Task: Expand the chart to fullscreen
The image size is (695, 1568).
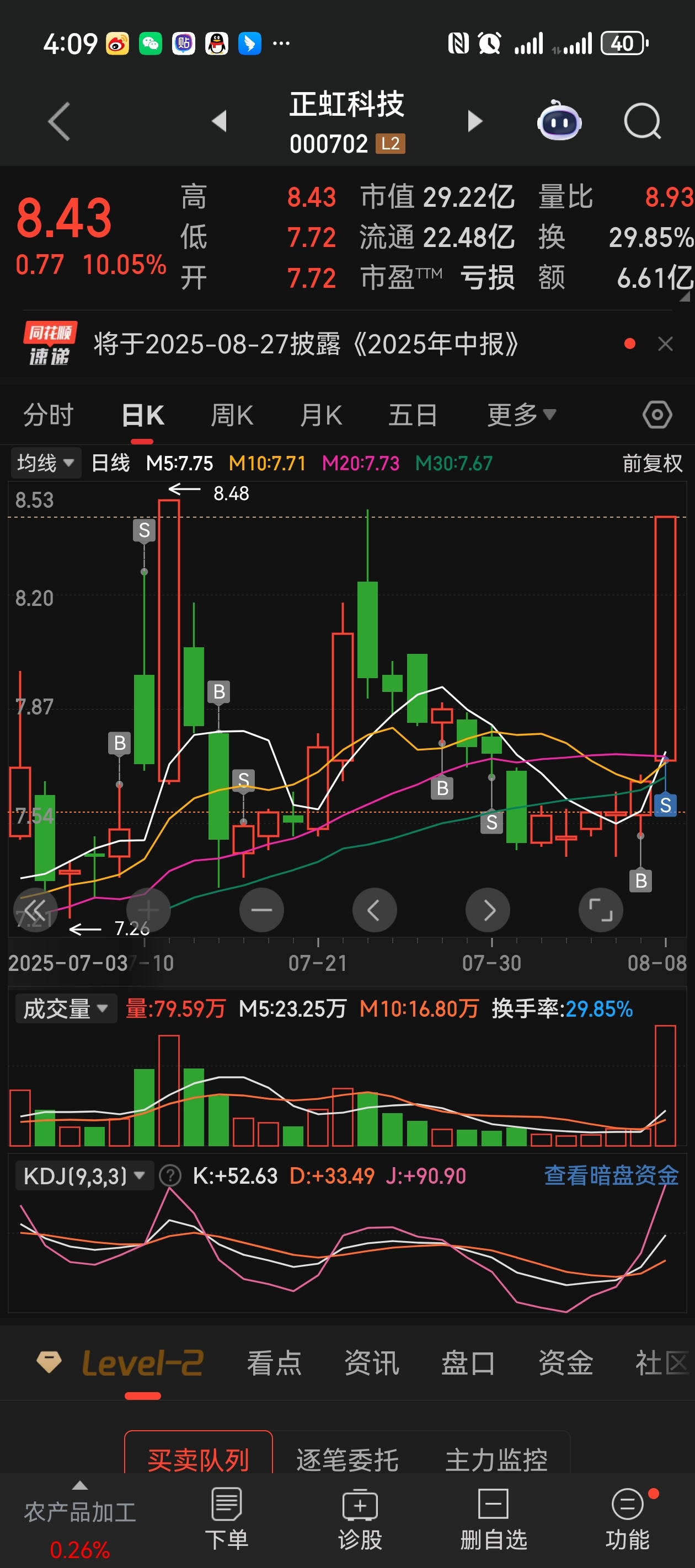Action: coord(601,910)
